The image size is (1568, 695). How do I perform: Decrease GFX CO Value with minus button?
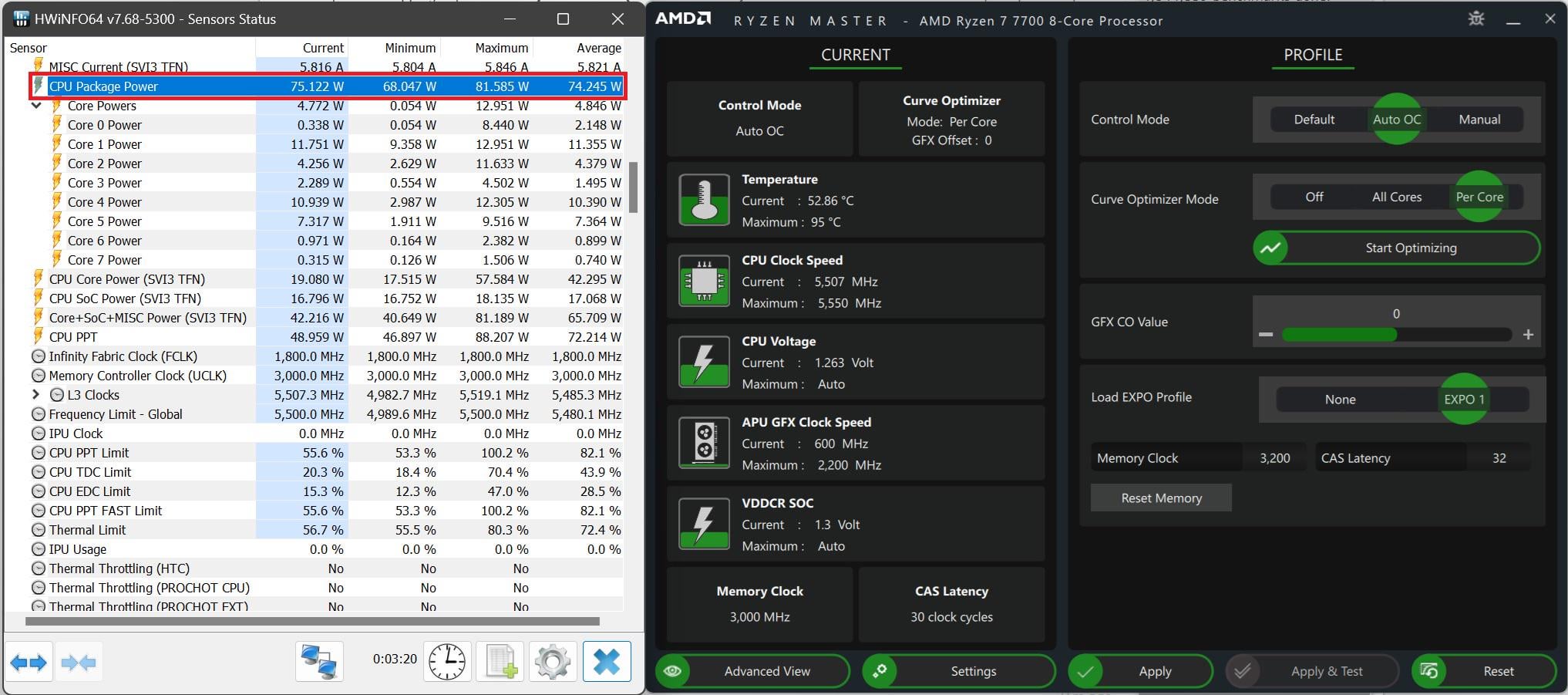pos(1265,335)
